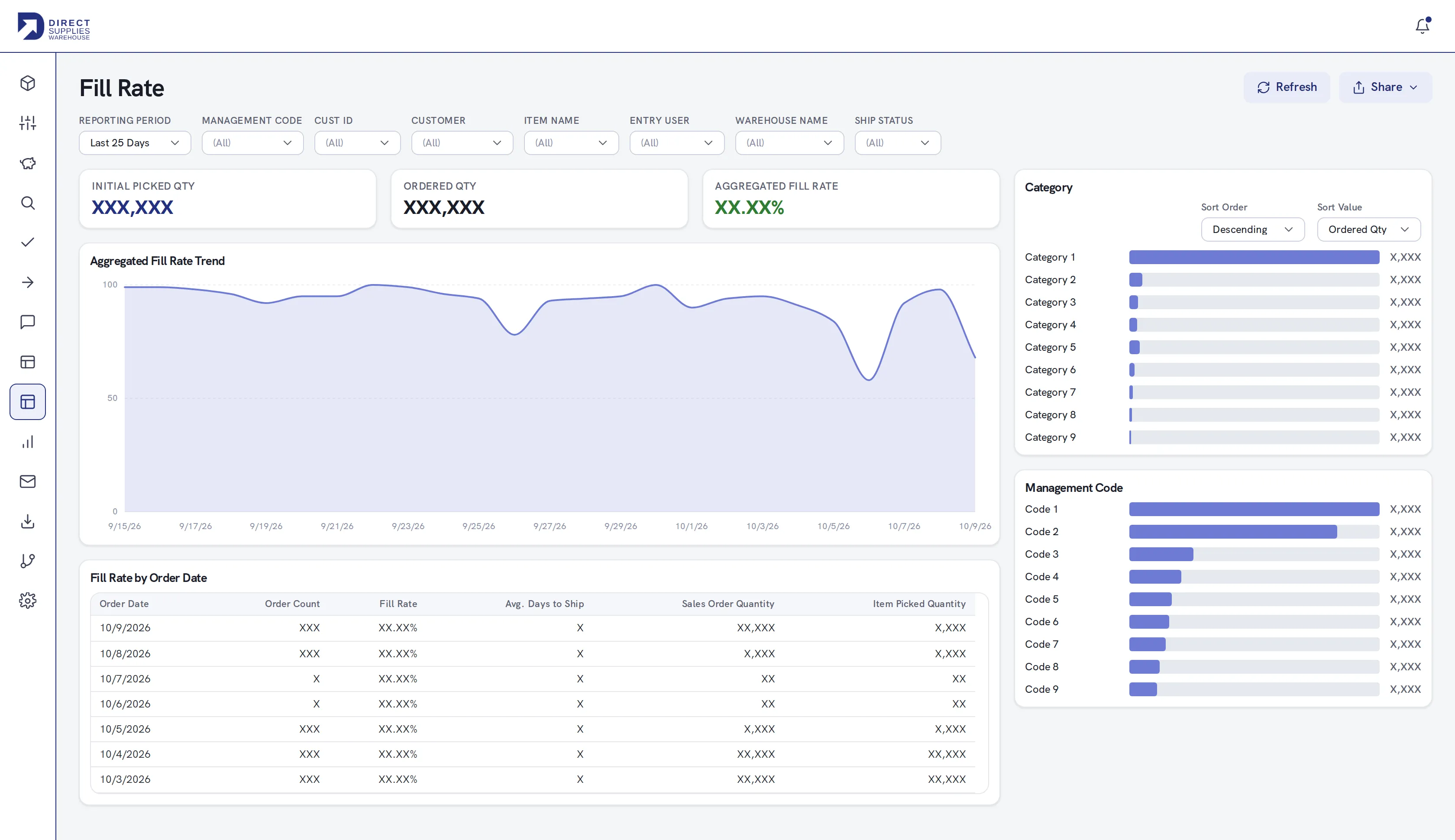This screenshot has height=840, width=1455.
Task: Open the Cust ID filter dropdown
Action: [x=357, y=143]
